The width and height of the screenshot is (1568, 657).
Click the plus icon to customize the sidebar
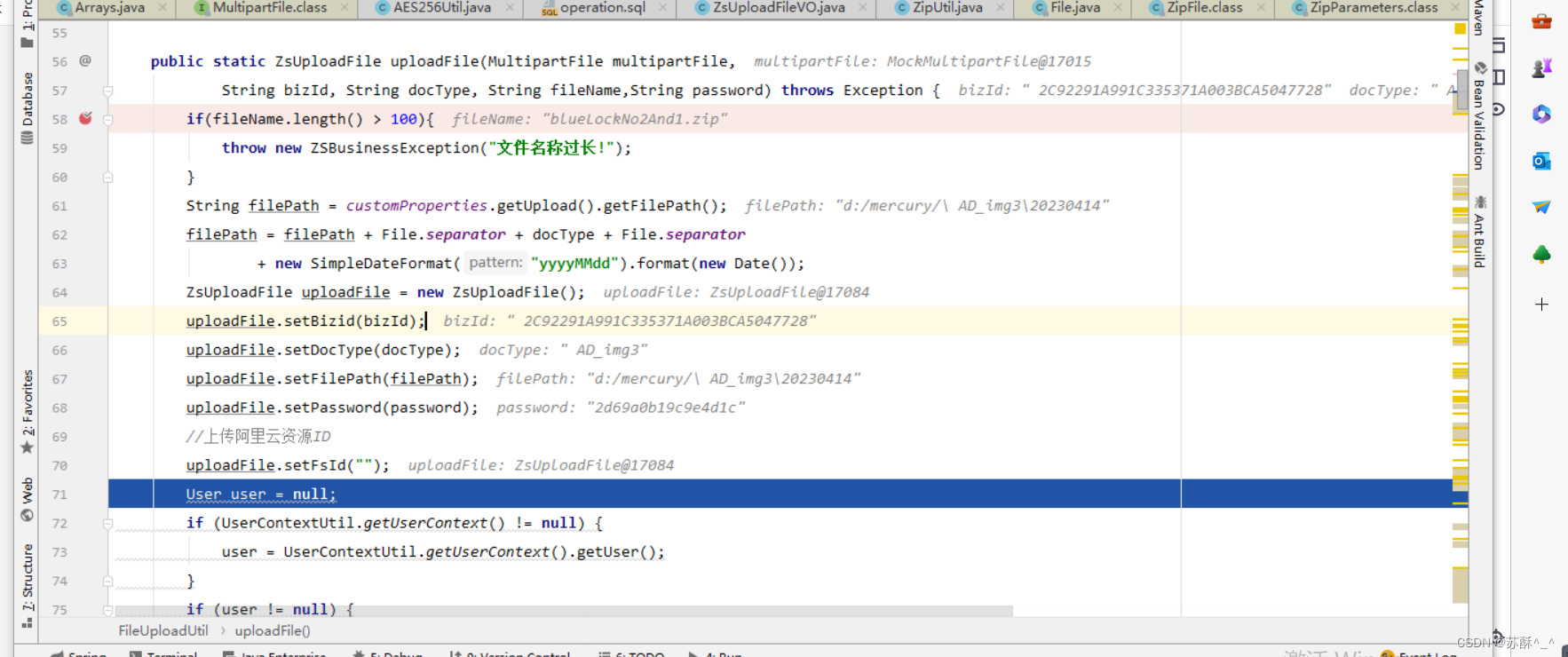pyautogui.click(x=1541, y=305)
